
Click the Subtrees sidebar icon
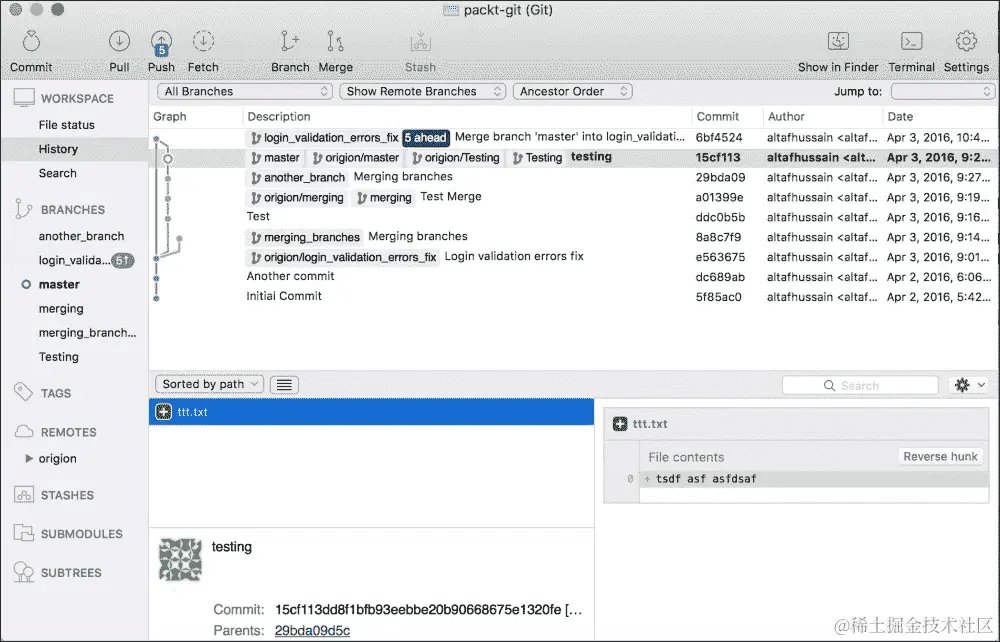[x=24, y=572]
